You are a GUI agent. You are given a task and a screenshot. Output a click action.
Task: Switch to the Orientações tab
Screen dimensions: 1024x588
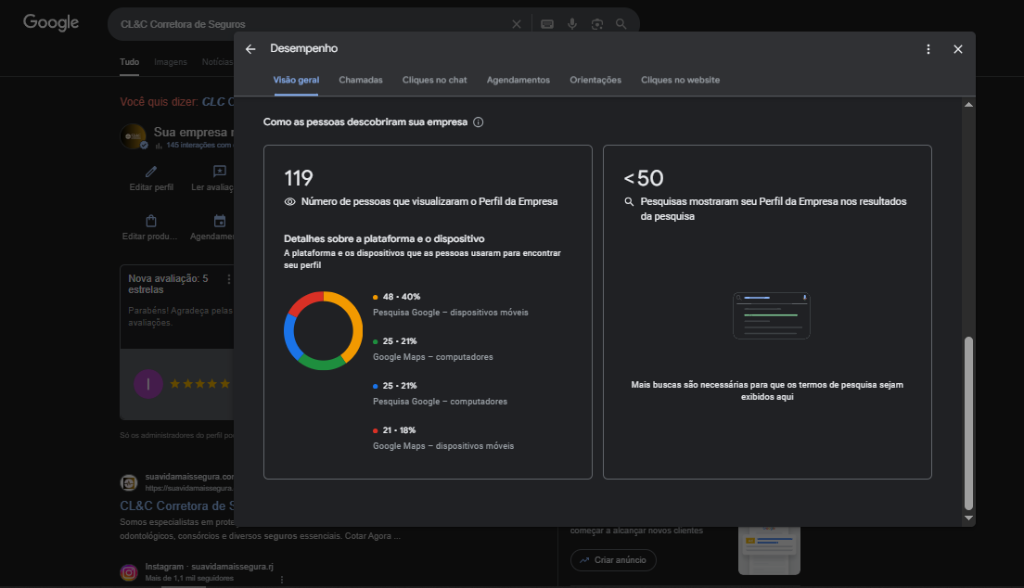595,80
